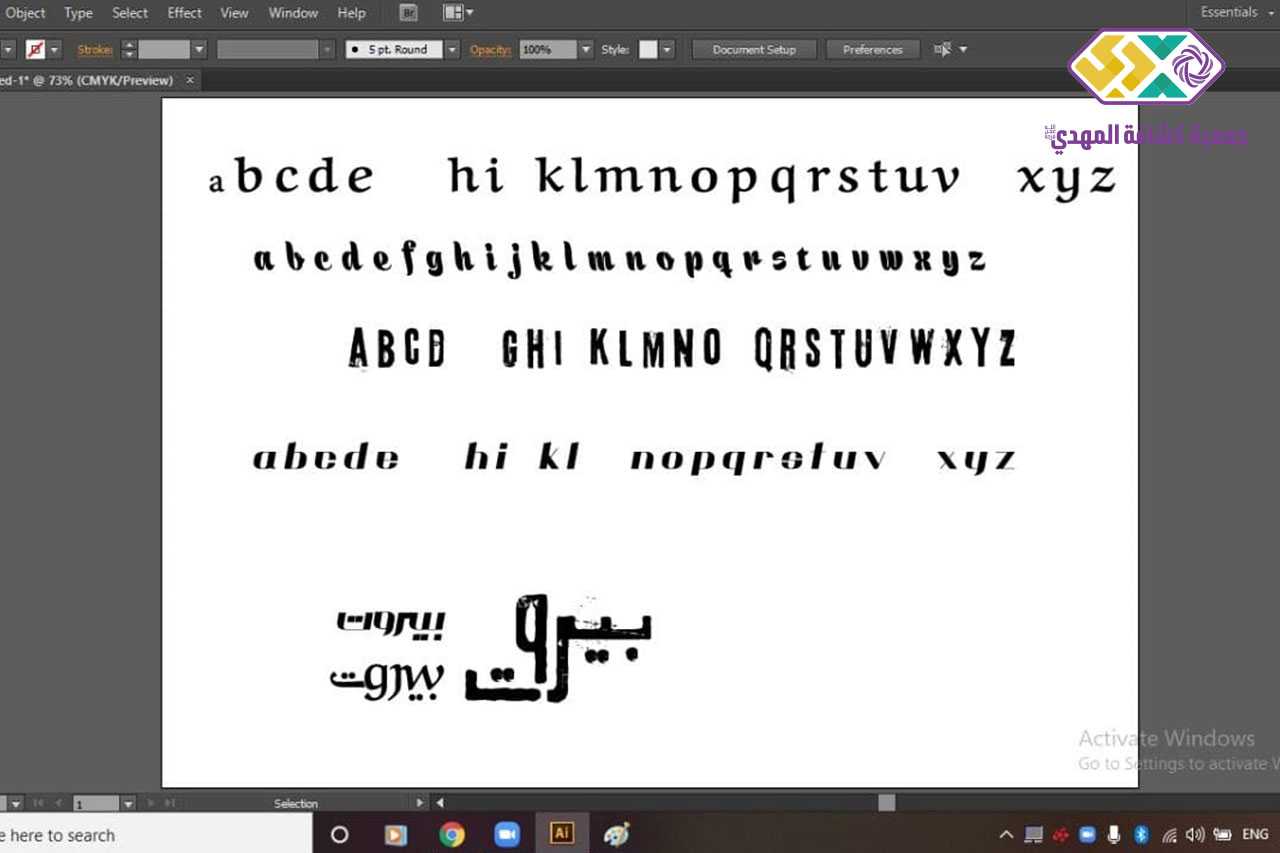Click the Illustrator icon in the taskbar
This screenshot has height=853, width=1280.
point(562,833)
